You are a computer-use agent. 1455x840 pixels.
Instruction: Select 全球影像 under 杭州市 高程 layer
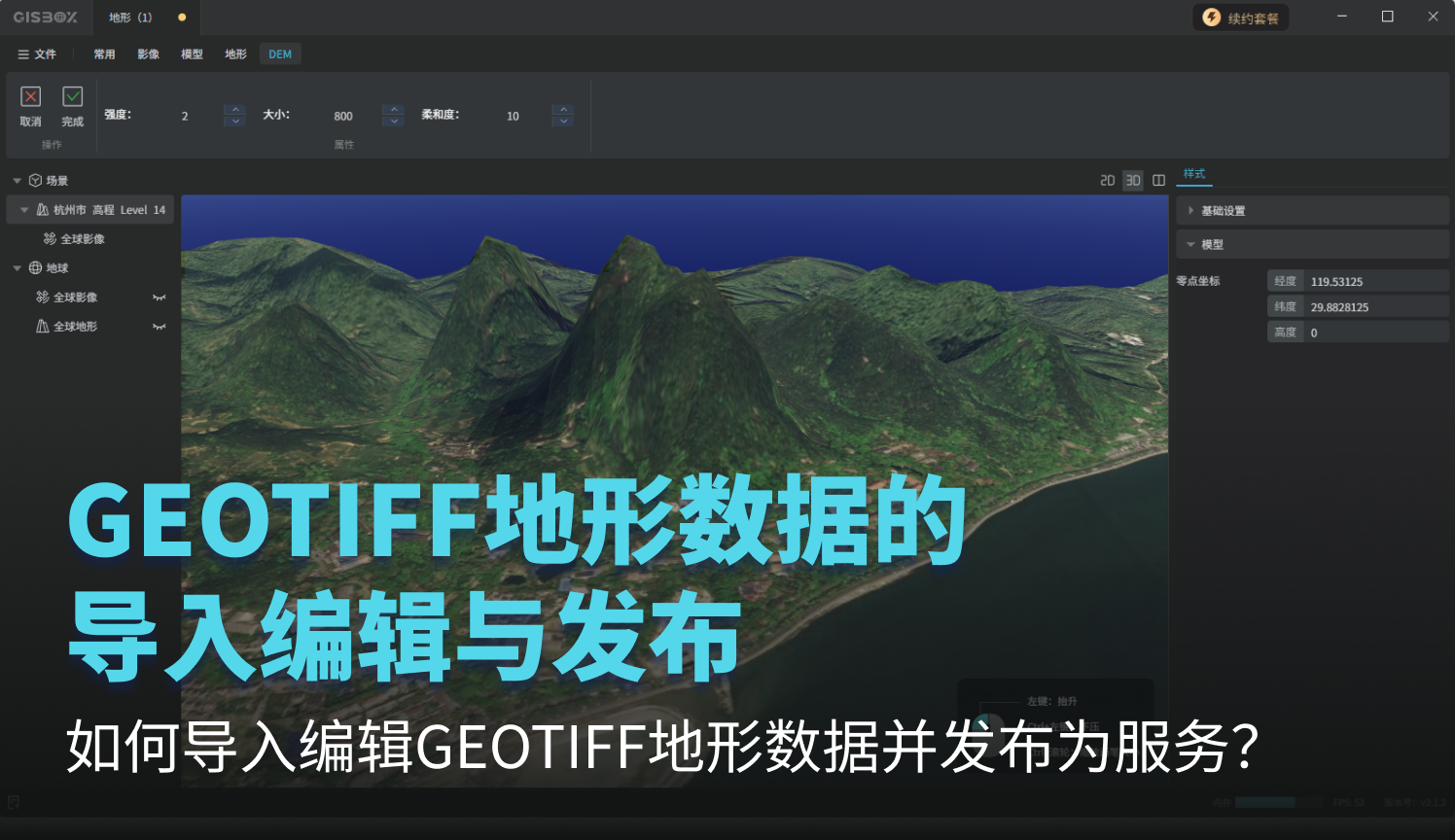click(82, 239)
